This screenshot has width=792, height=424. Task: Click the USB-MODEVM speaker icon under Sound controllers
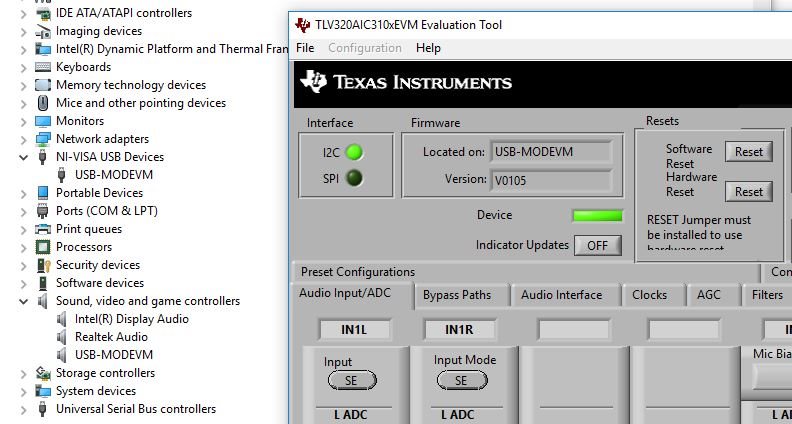tap(62, 355)
